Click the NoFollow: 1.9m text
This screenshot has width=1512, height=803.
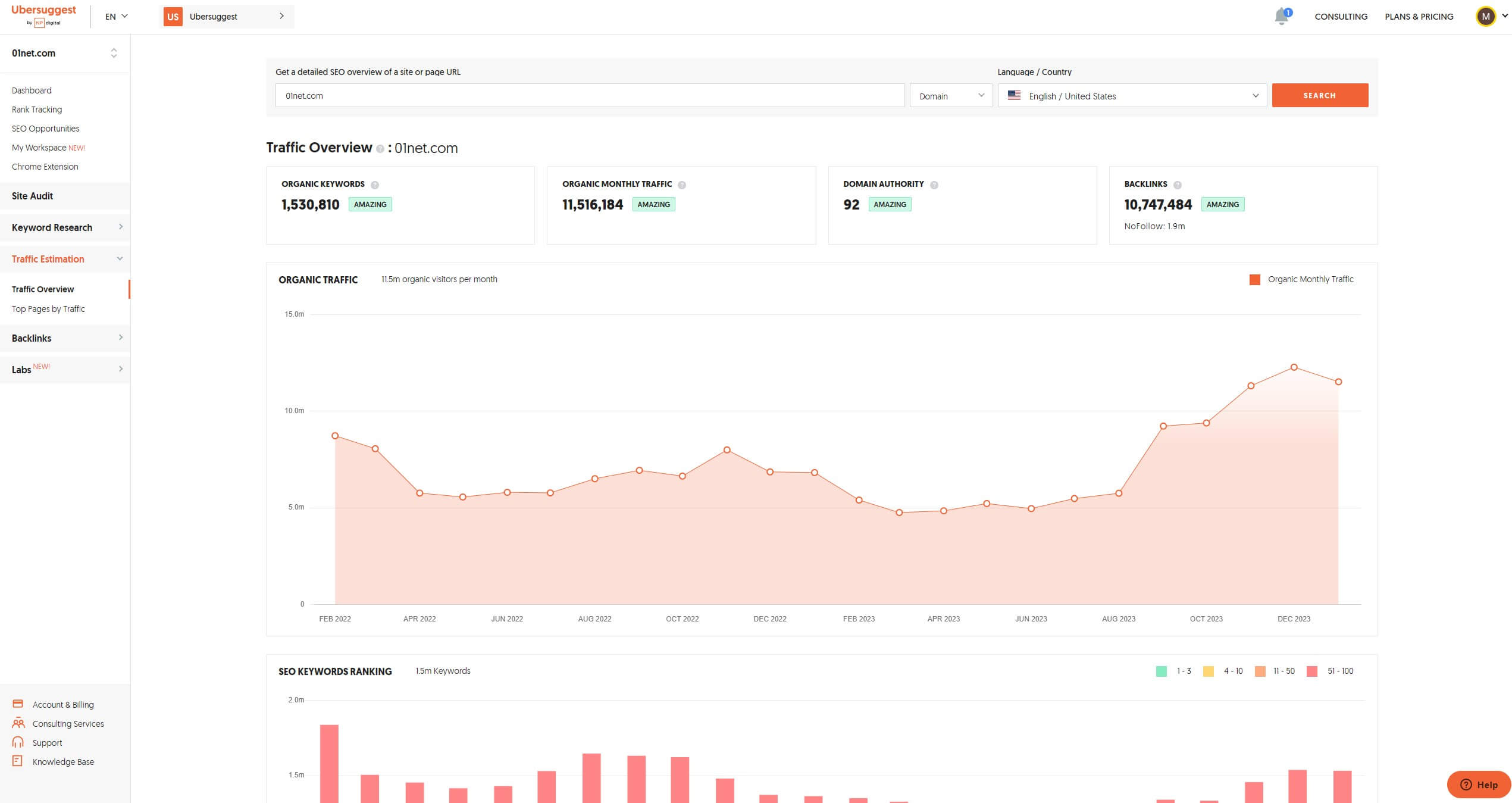[x=1154, y=226]
